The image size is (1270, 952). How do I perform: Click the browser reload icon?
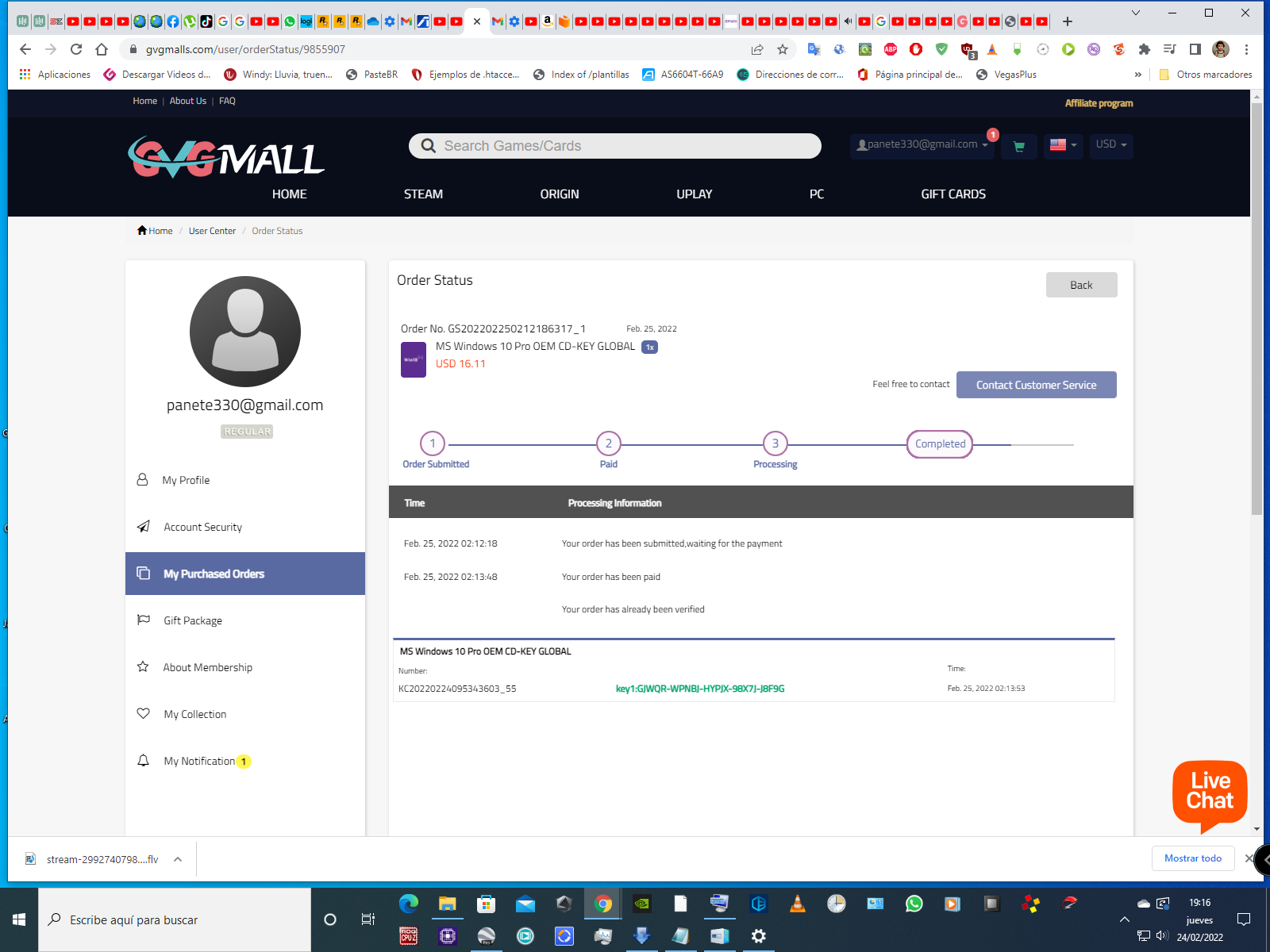pos(76,49)
